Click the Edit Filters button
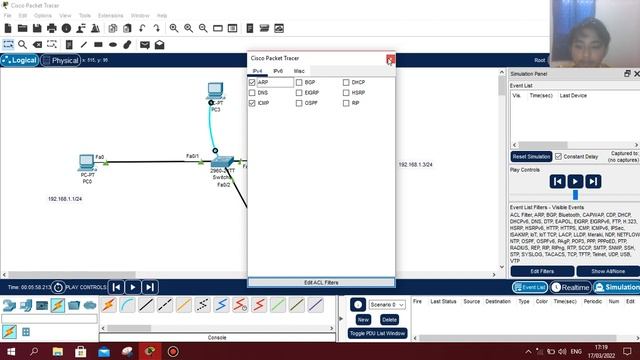The image size is (640, 360). [x=542, y=271]
